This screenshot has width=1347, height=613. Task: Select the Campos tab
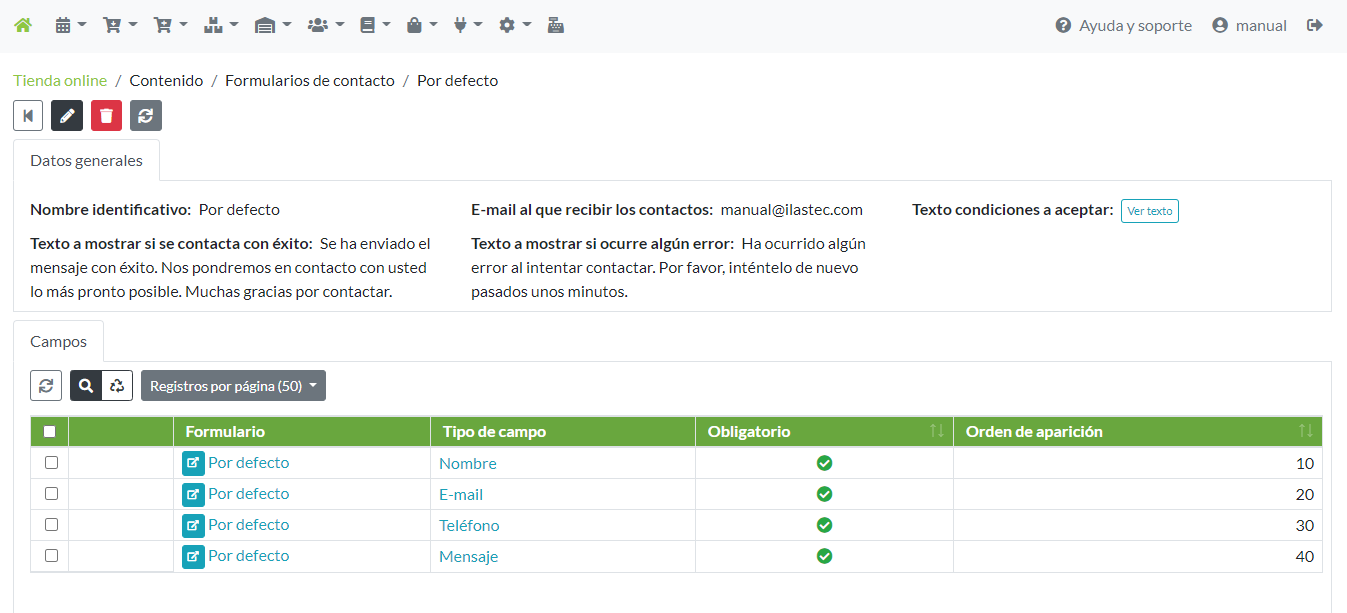tap(58, 341)
